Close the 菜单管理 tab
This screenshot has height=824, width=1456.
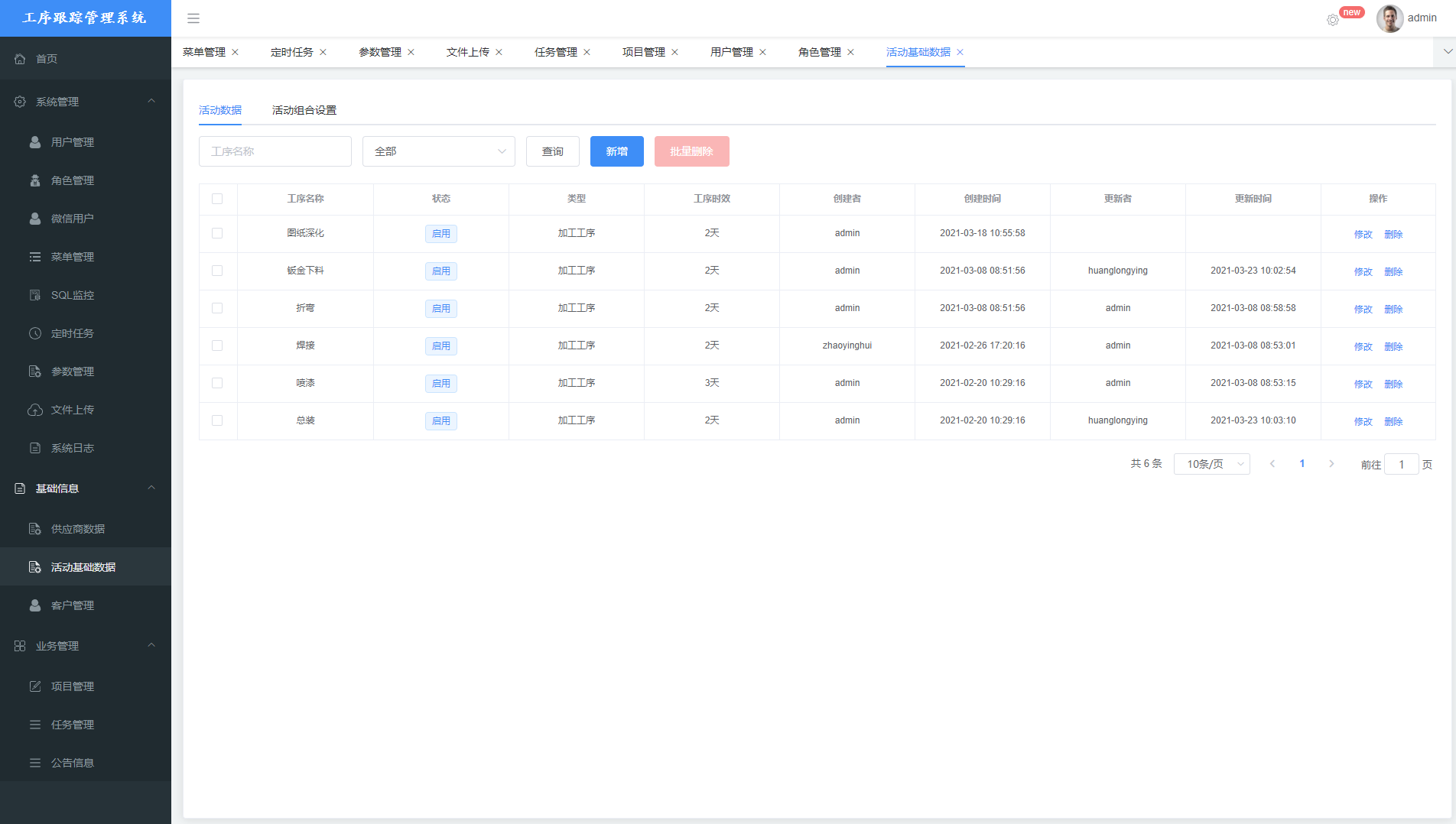[235, 52]
